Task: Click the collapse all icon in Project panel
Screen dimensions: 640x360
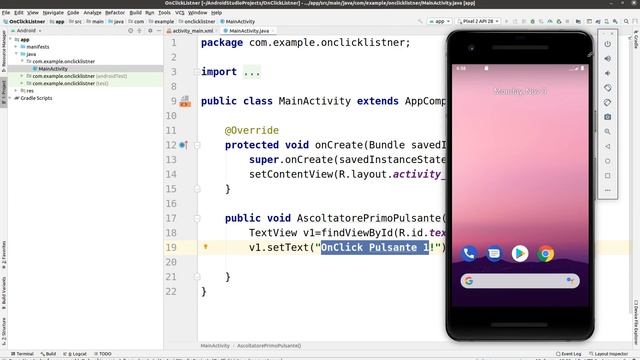Action: tap(140, 31)
